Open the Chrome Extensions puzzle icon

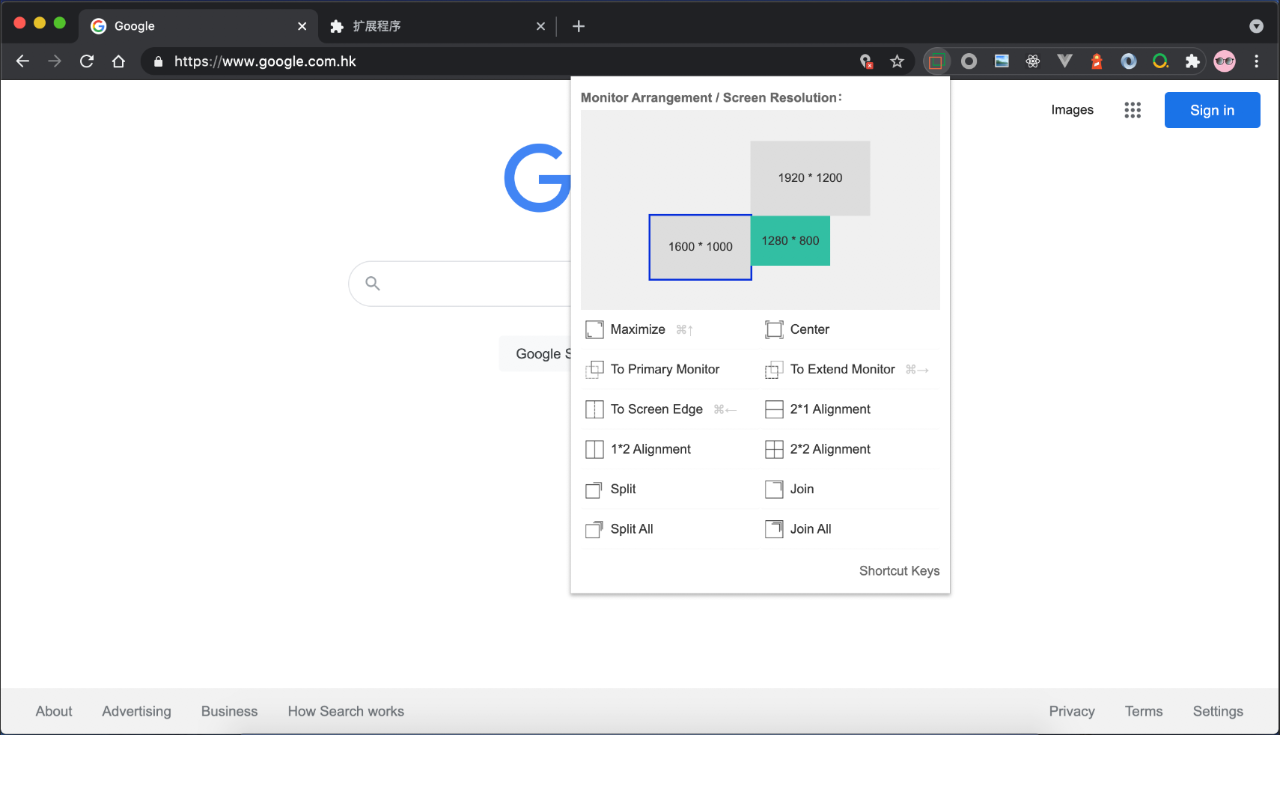[x=1192, y=61]
